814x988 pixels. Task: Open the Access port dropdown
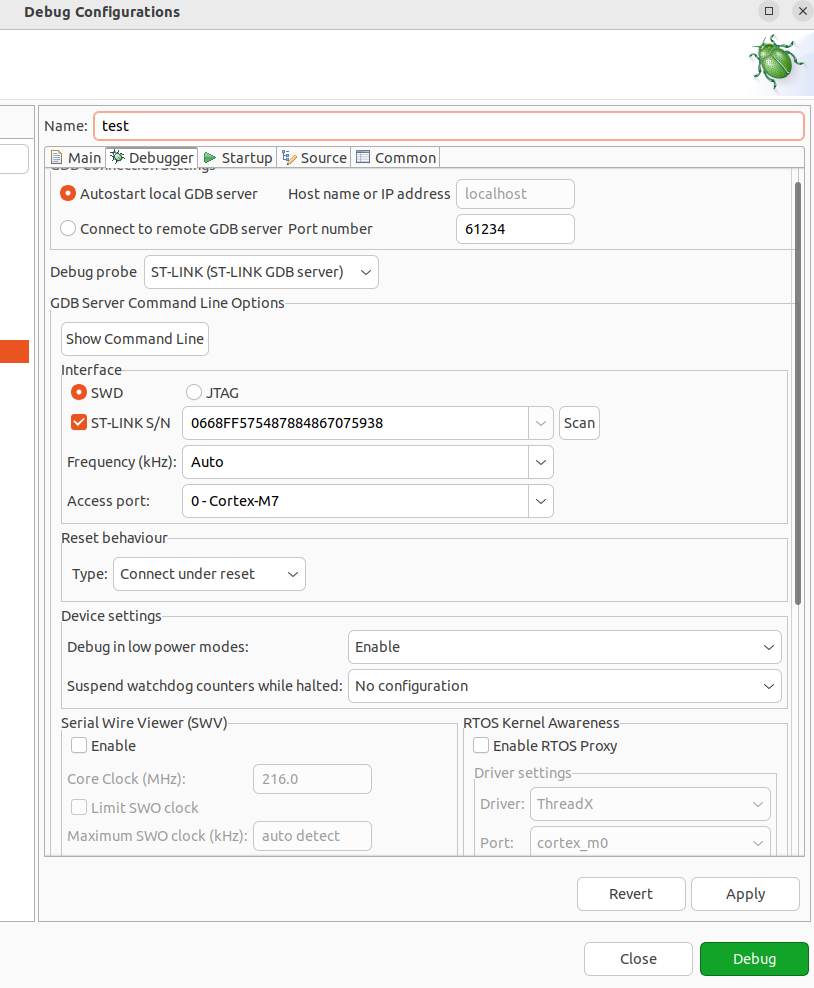[541, 501]
